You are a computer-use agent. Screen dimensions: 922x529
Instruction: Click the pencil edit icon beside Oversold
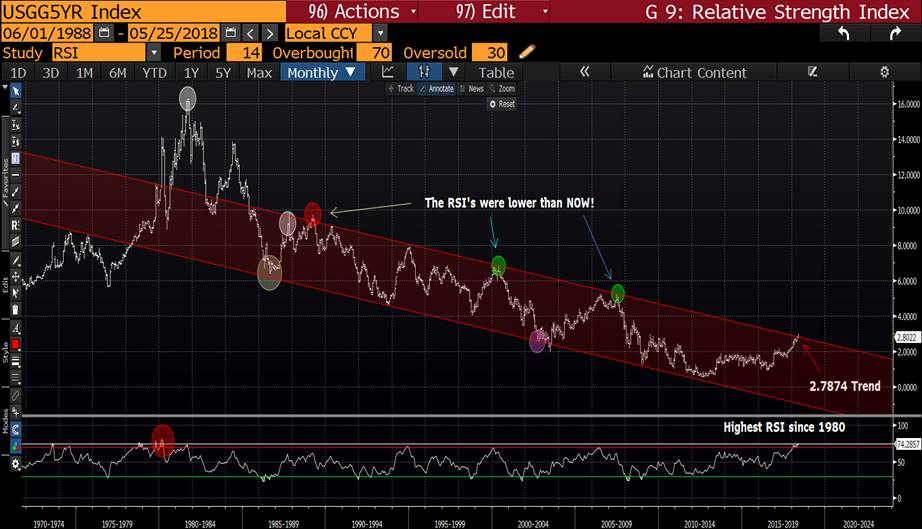click(x=527, y=52)
